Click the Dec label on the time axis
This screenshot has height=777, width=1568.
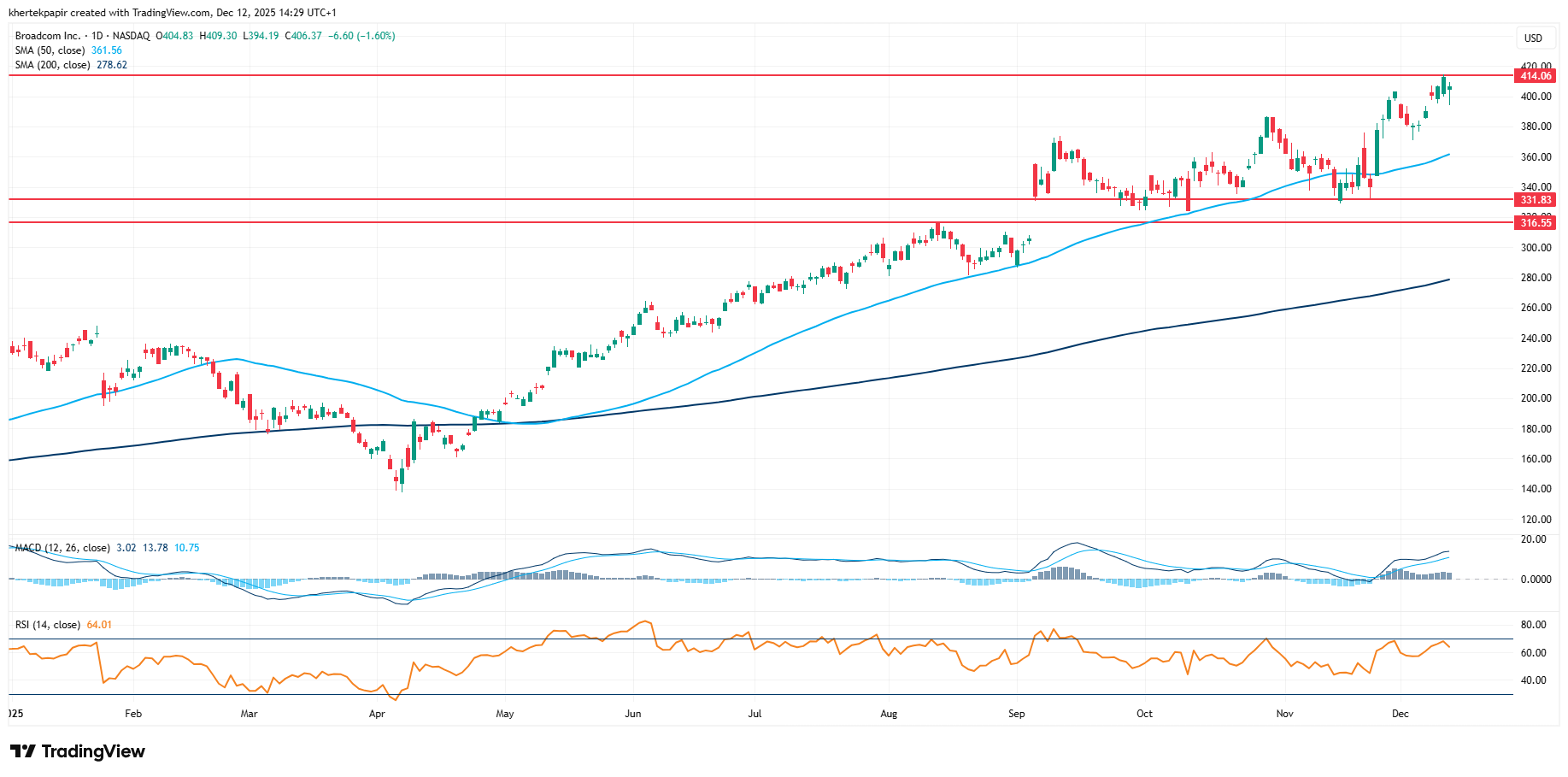pyautogui.click(x=1400, y=714)
